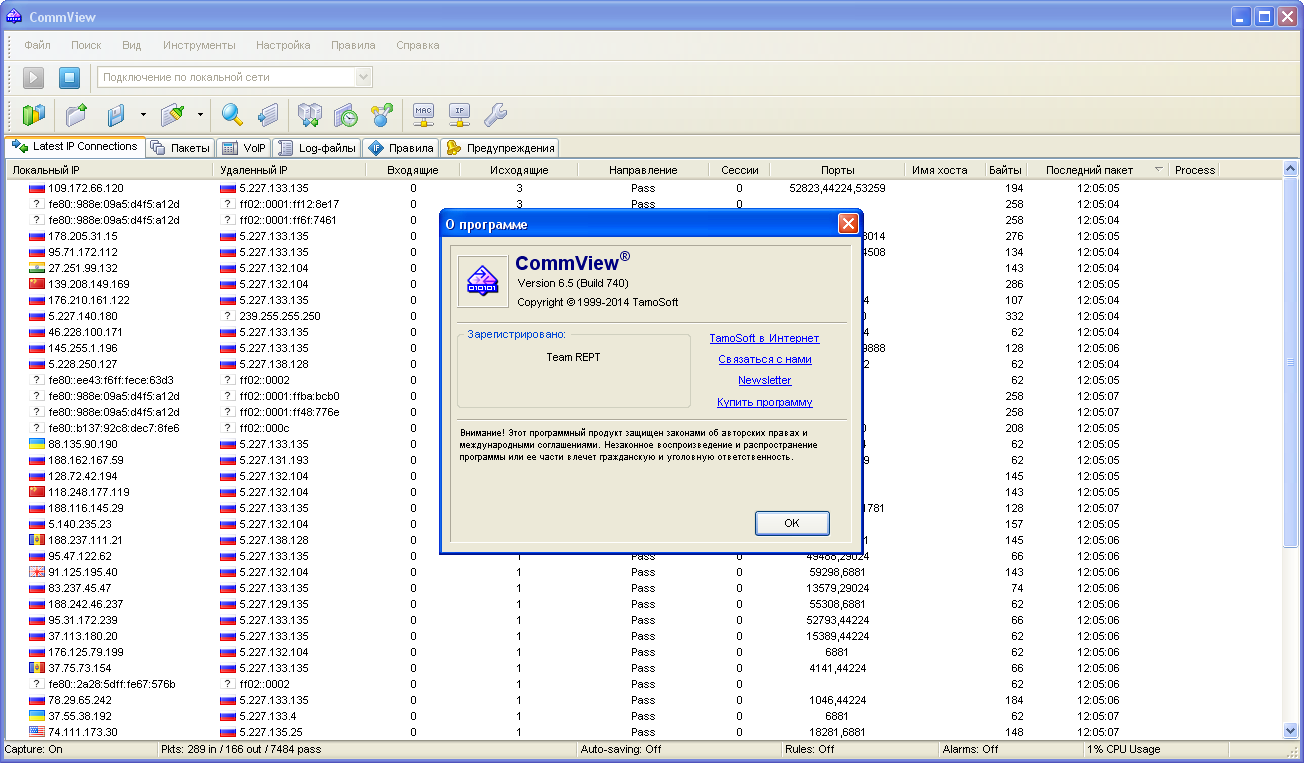Viewport: 1304px width, 763px height.
Task: Switch to the Log-файлы tab
Action: (x=316, y=148)
